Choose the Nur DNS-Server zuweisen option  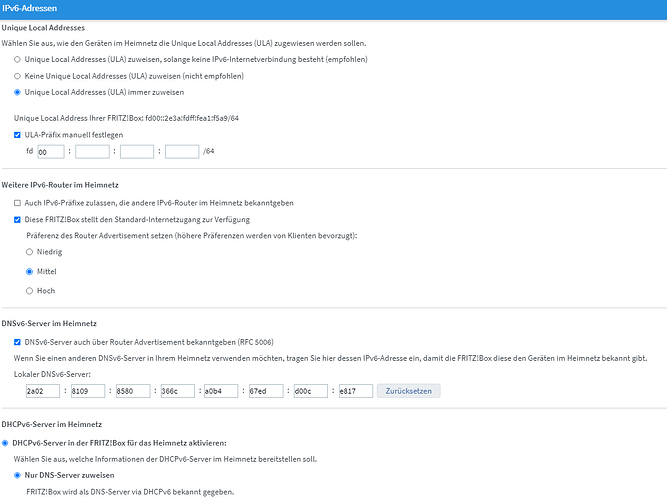[18, 474]
